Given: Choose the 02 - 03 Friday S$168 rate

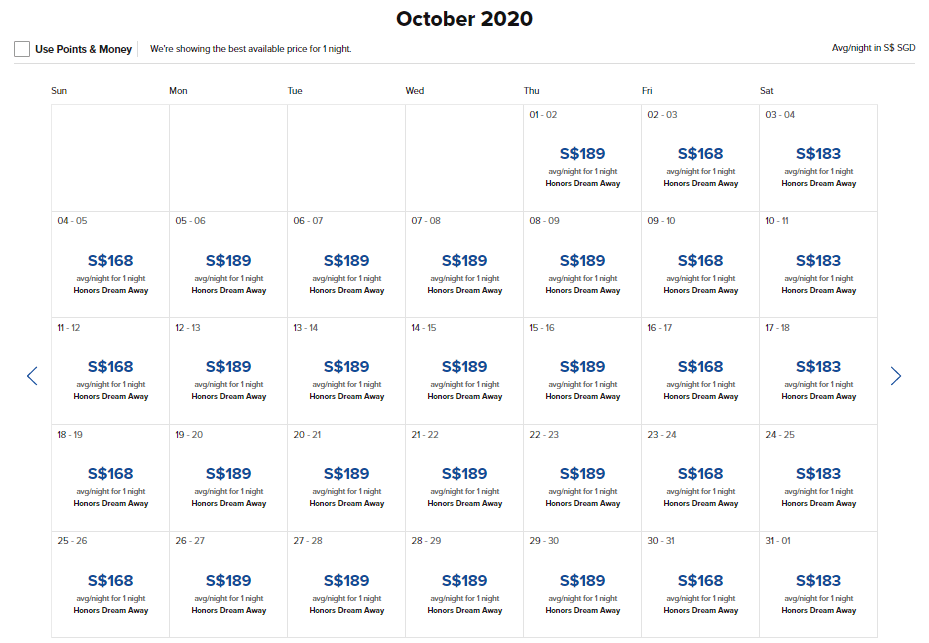Looking at the screenshot, I should click(700, 154).
